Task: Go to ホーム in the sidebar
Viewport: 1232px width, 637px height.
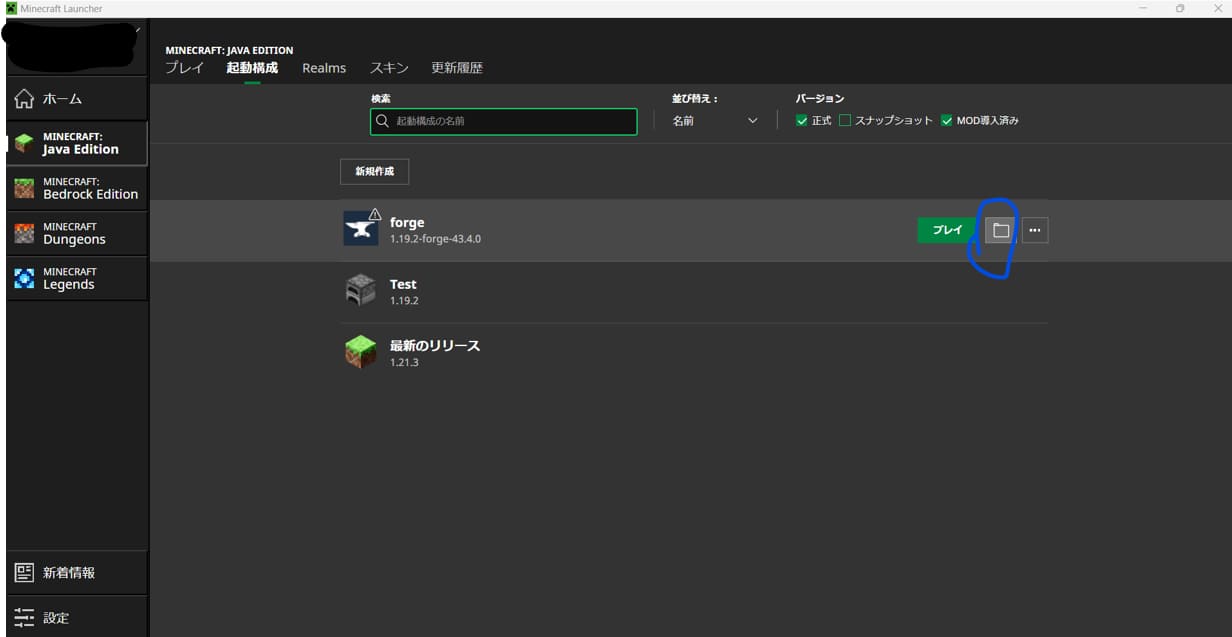Action: (77, 99)
